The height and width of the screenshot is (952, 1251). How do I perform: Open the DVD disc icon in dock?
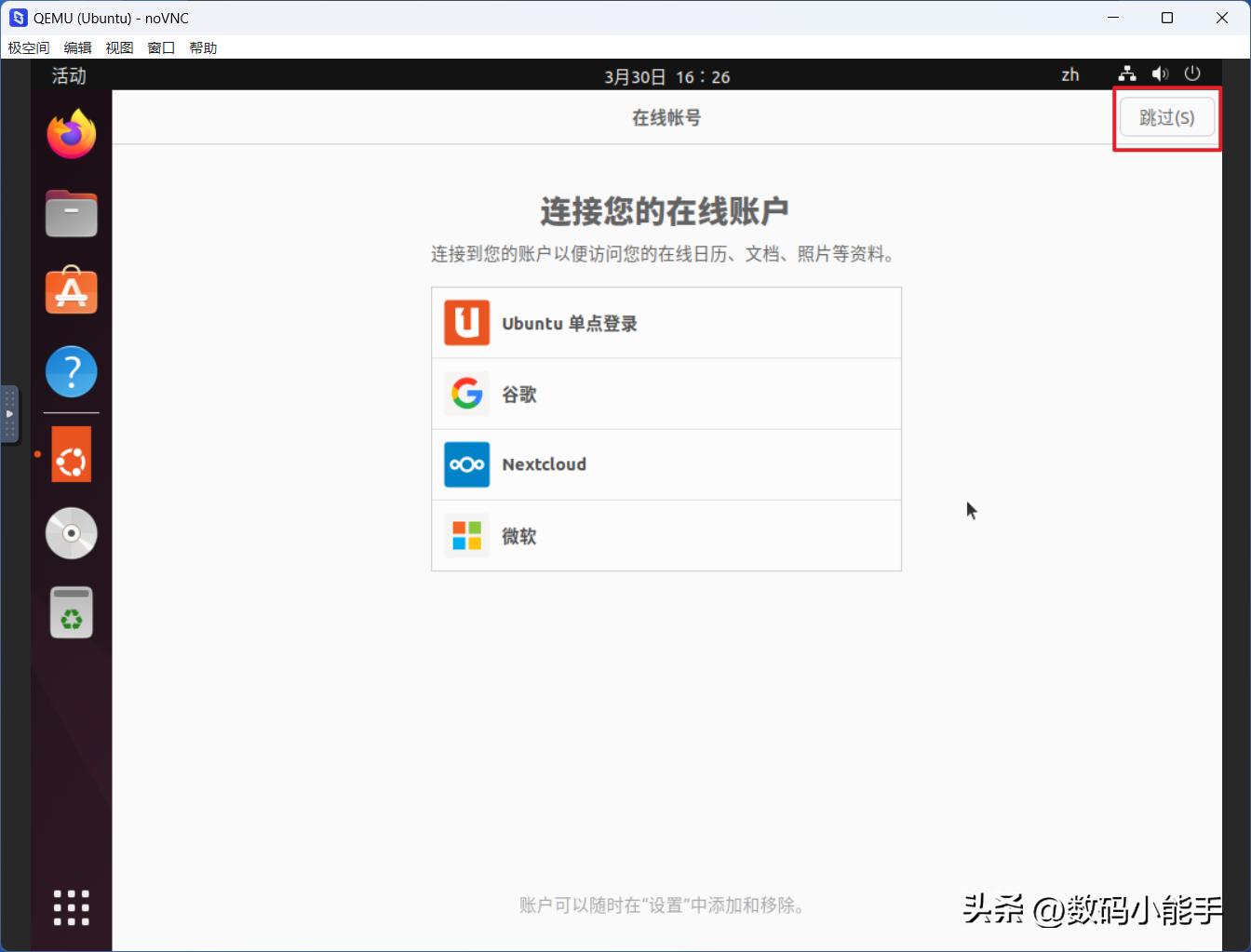(x=72, y=533)
